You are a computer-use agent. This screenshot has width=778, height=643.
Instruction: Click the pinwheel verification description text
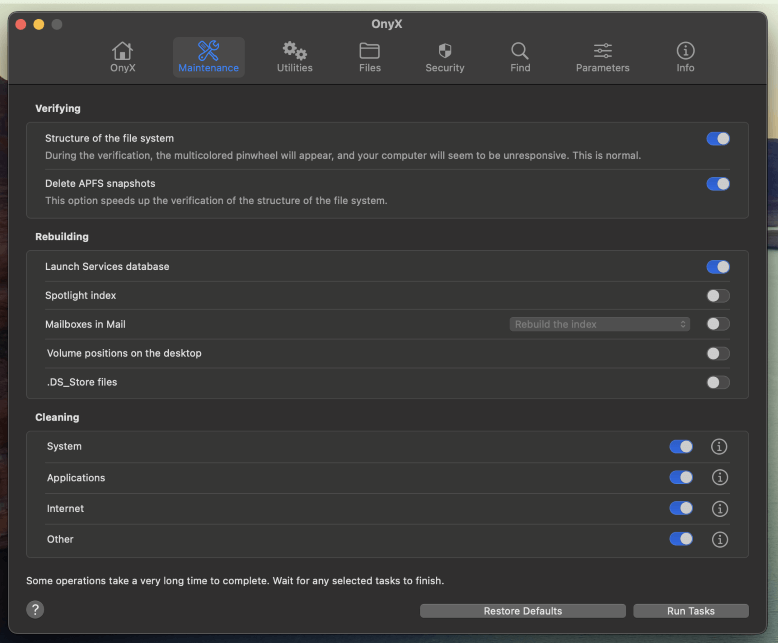[343, 155]
